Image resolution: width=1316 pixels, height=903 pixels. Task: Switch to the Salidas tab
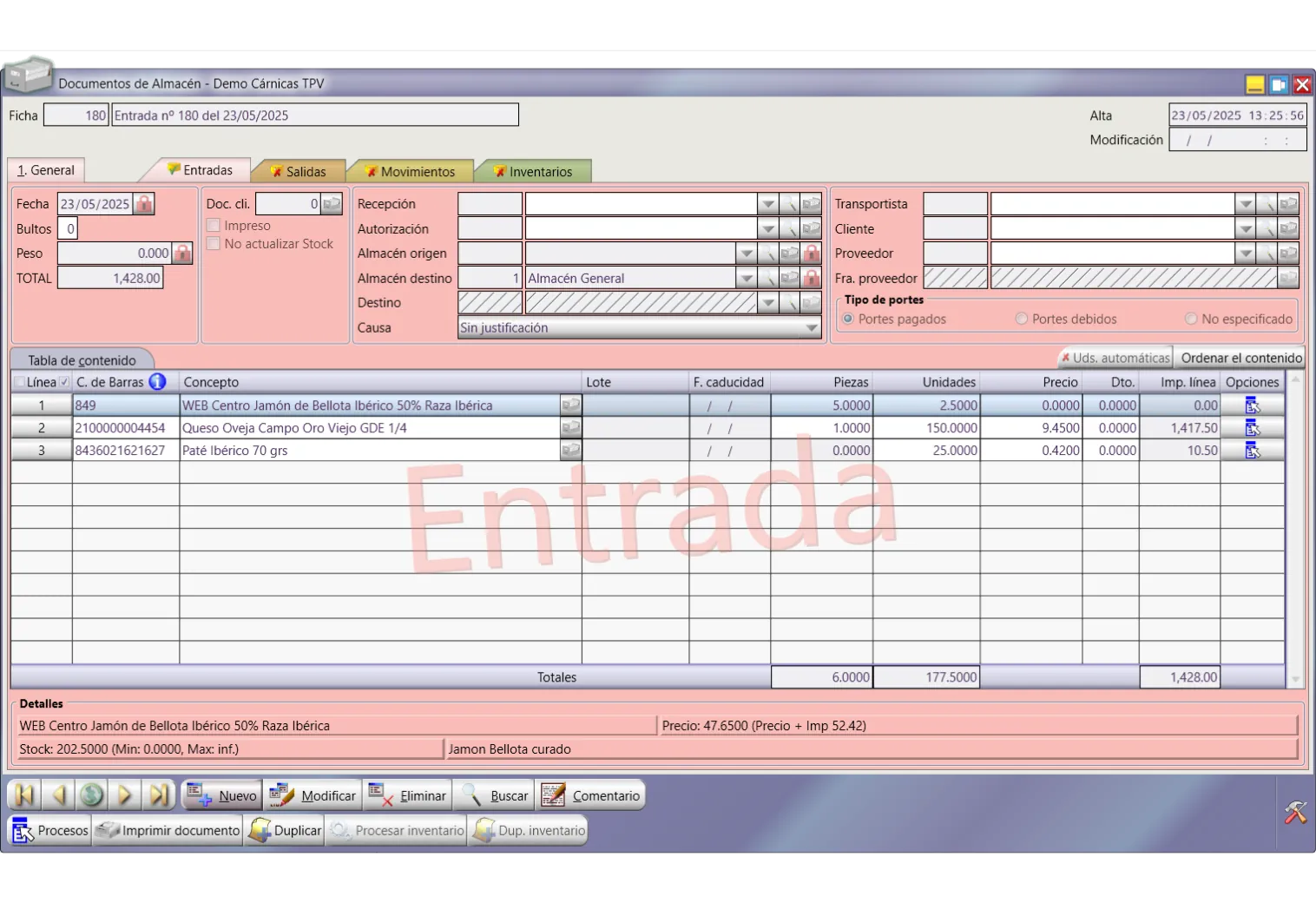click(x=298, y=172)
